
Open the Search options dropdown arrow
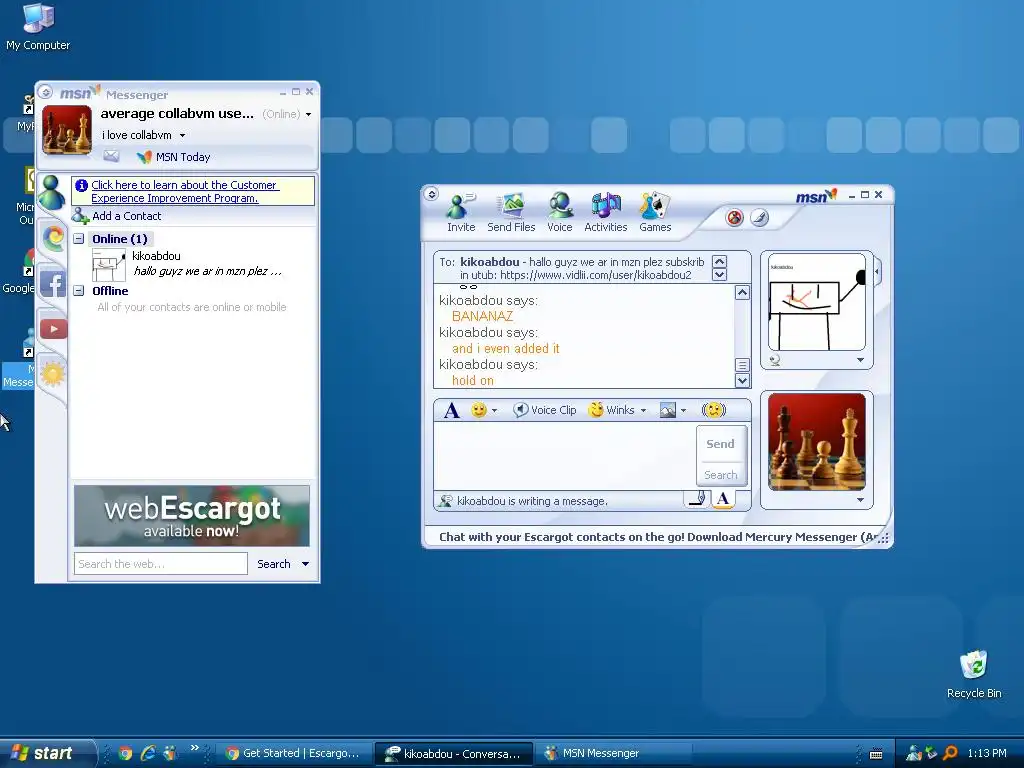[305, 564]
